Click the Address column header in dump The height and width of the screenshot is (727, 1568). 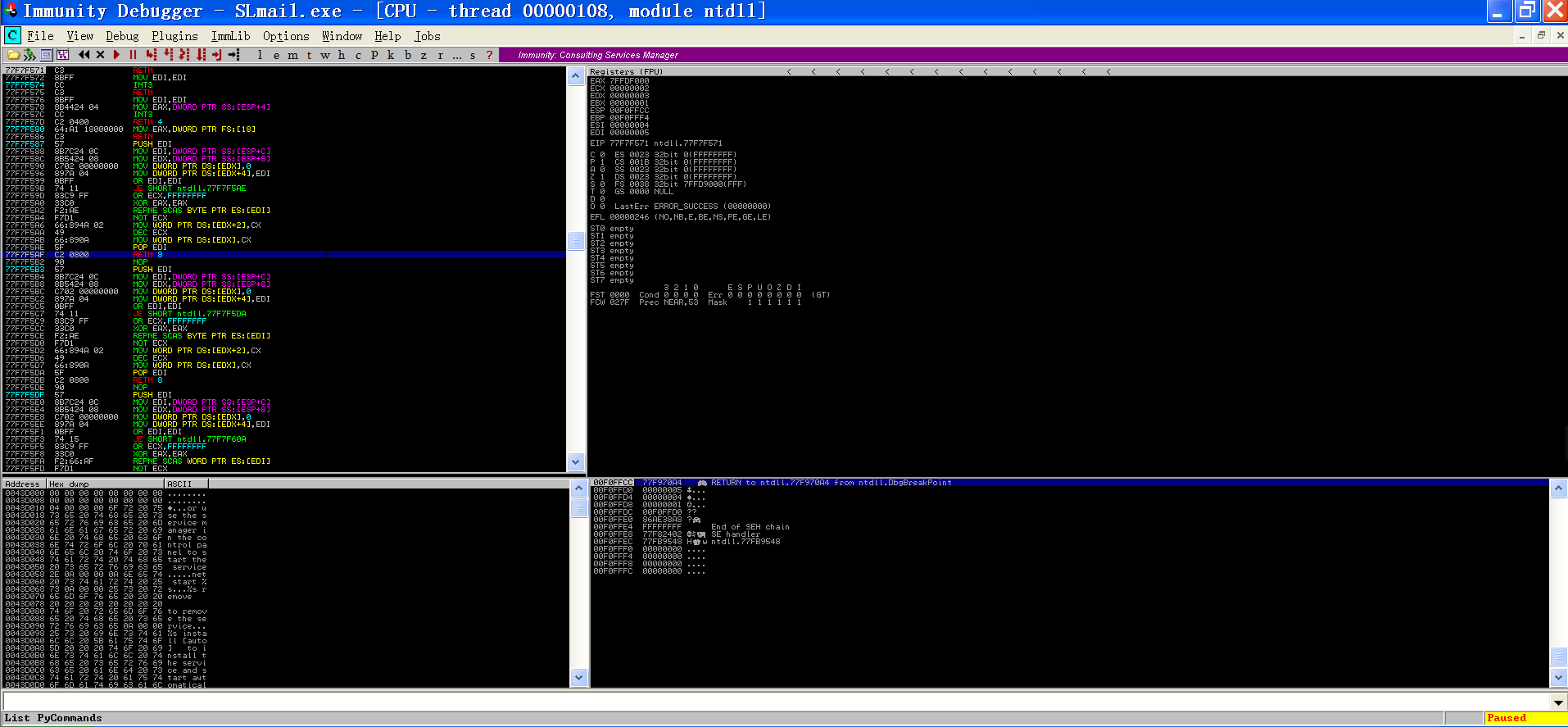click(x=25, y=484)
